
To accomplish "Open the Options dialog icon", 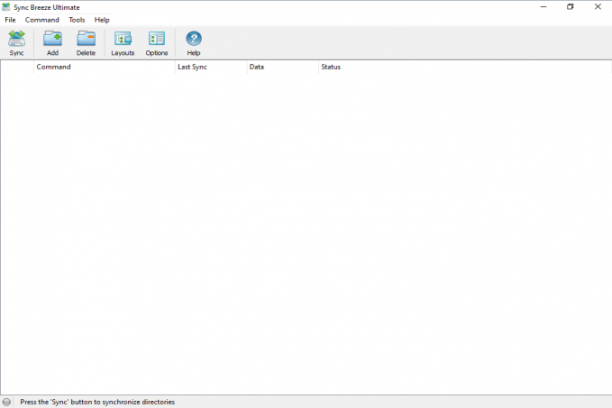I will coord(157,39).
